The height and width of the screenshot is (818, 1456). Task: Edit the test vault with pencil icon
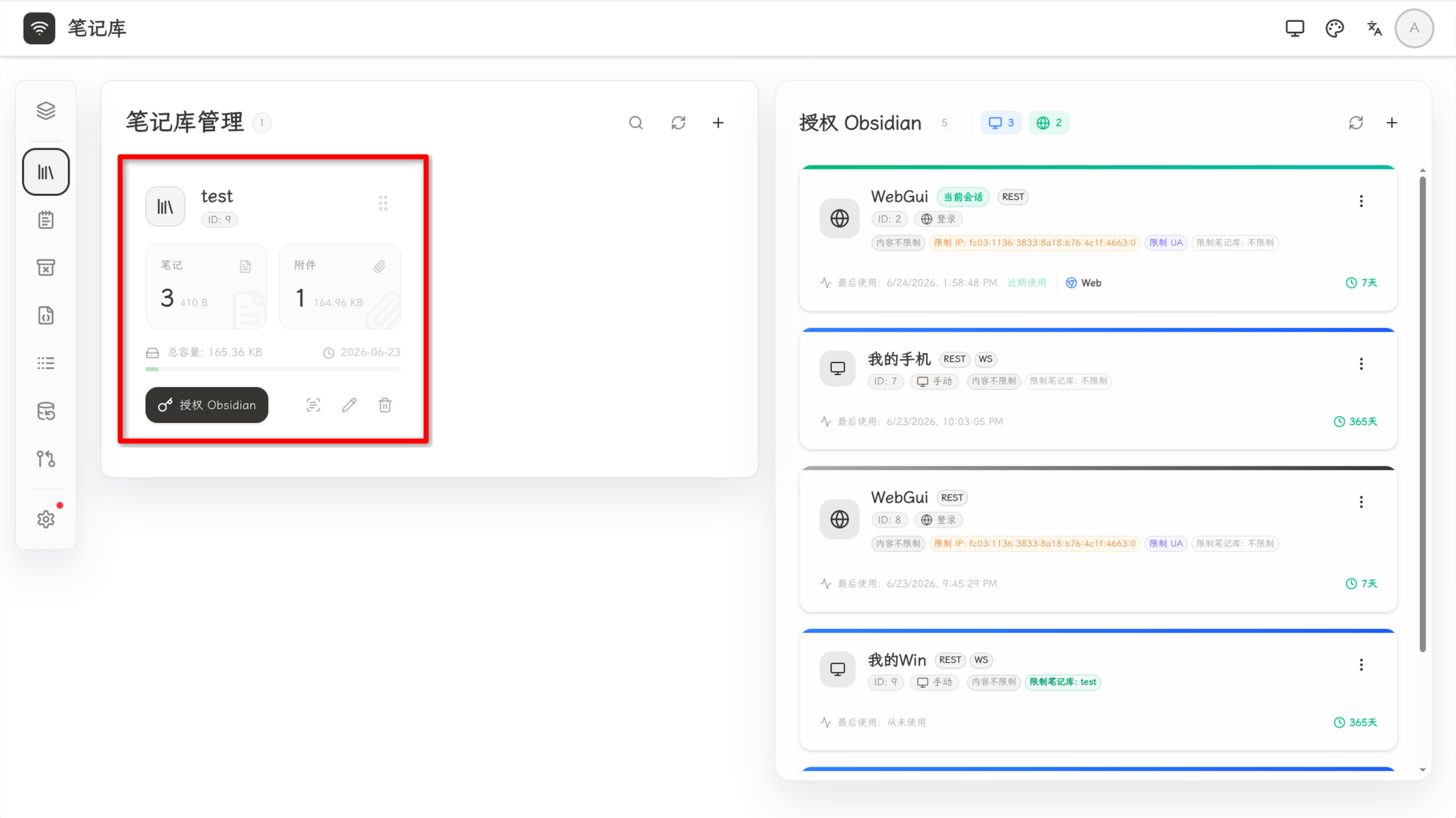click(349, 405)
